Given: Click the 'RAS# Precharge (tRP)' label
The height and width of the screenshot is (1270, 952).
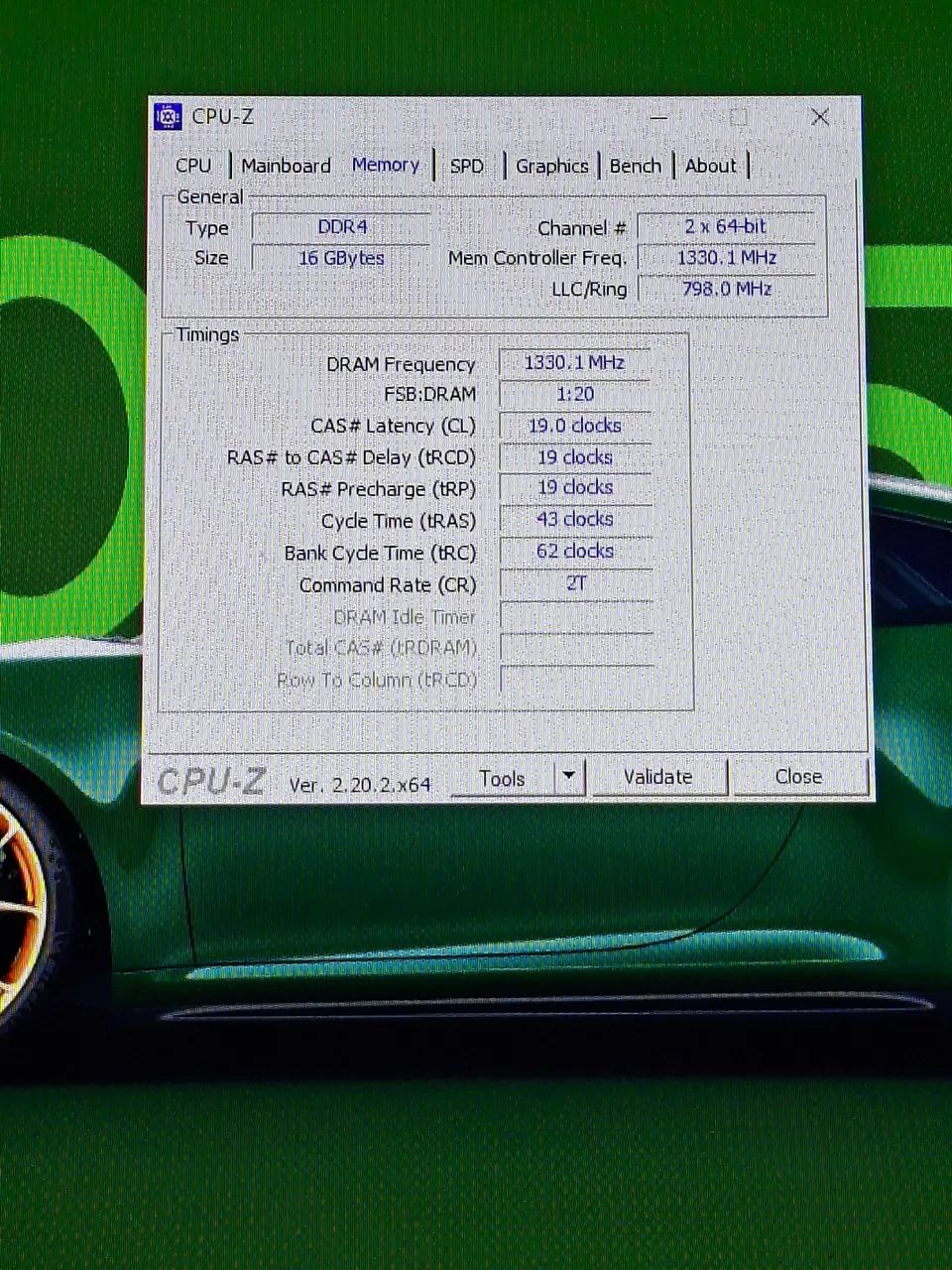Looking at the screenshot, I should click(x=378, y=490).
